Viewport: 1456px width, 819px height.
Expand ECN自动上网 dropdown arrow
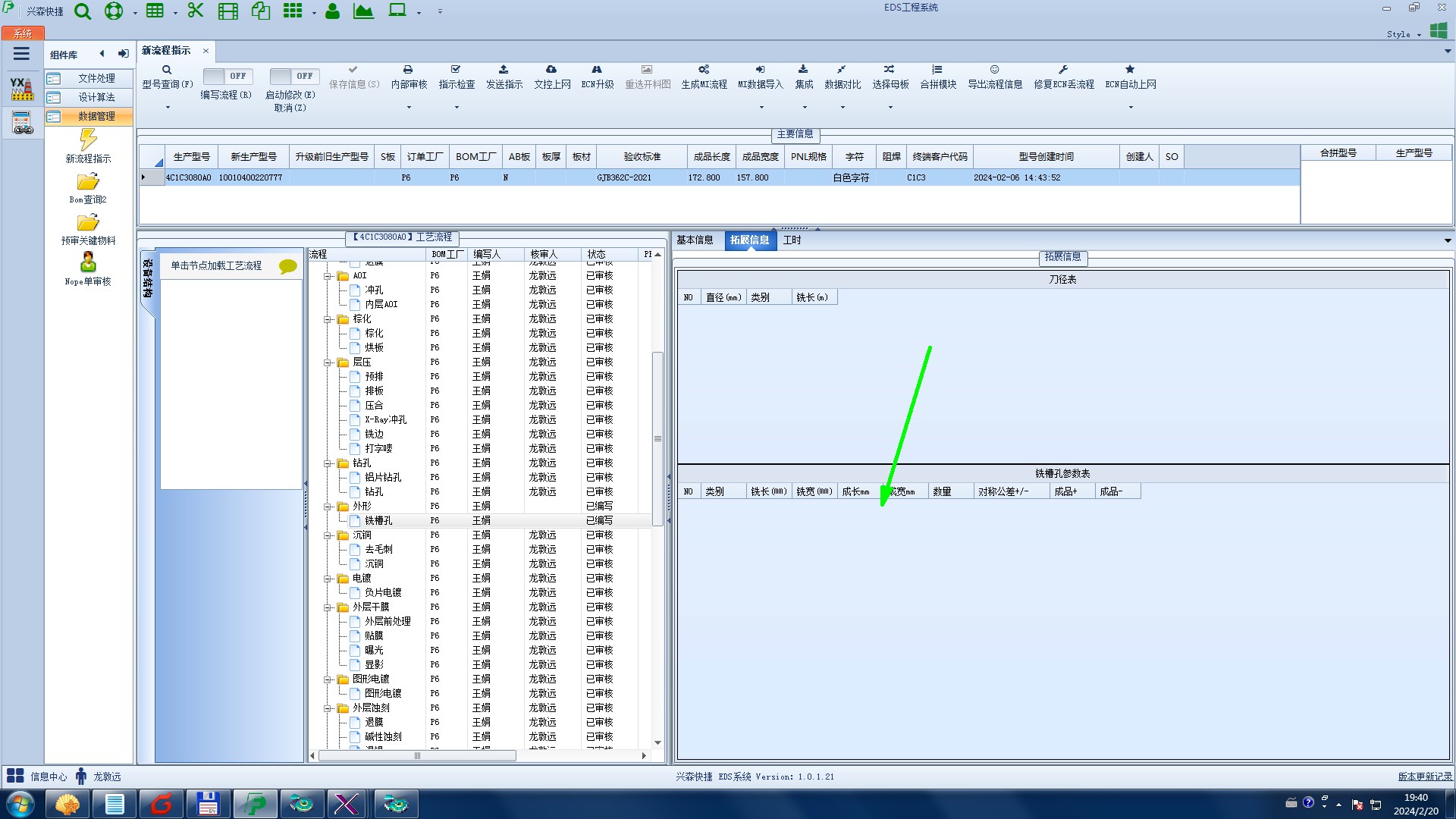[x=1131, y=107]
